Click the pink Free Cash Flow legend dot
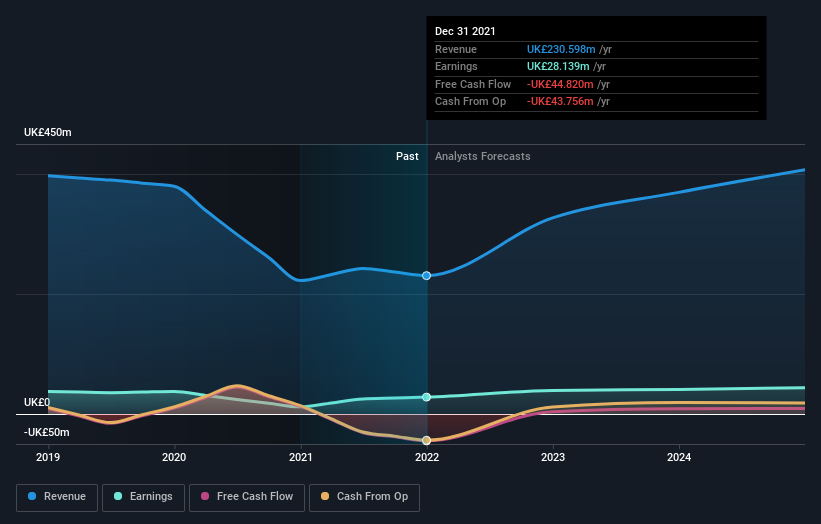The image size is (821, 524). [205, 496]
